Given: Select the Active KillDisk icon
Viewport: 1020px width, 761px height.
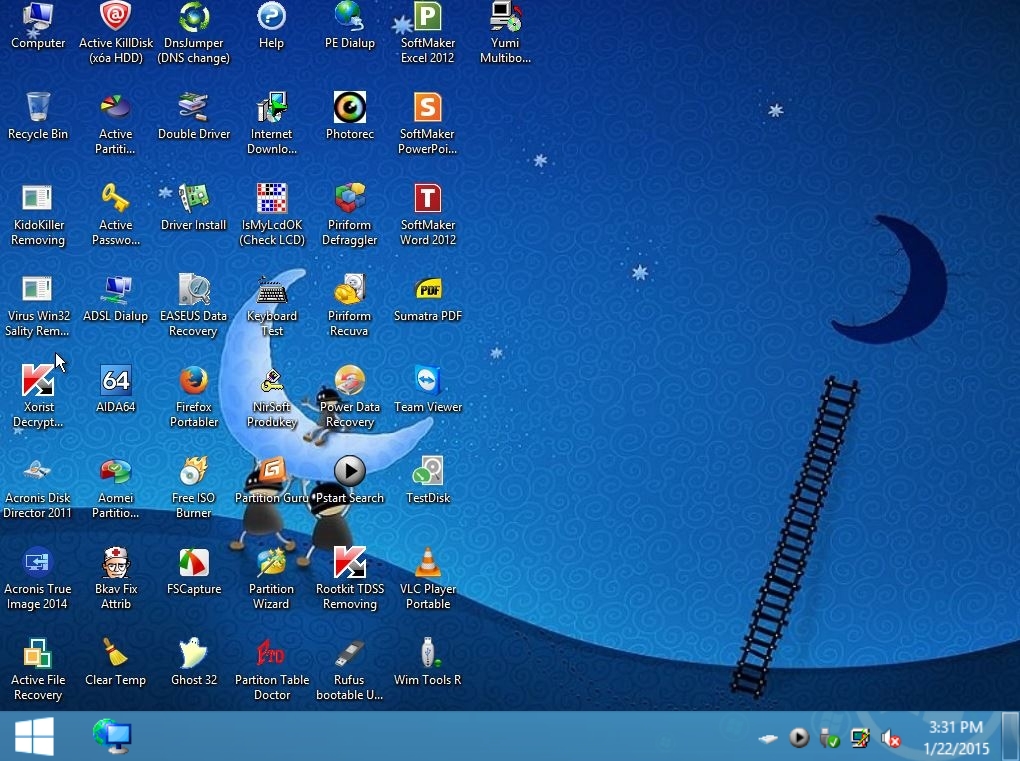Looking at the screenshot, I should [116, 17].
